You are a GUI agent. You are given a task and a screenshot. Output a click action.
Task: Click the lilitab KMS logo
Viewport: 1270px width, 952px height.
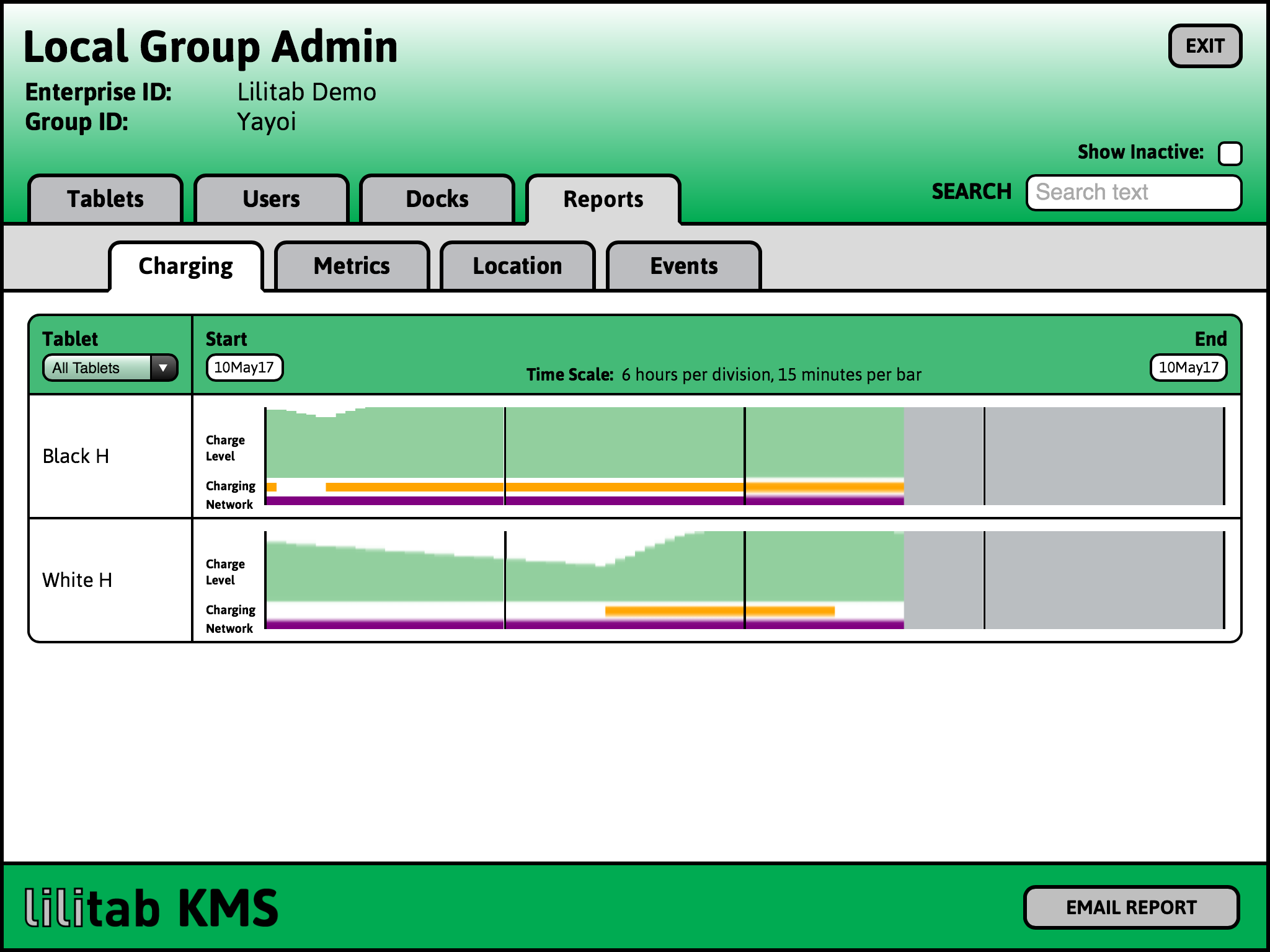152,907
